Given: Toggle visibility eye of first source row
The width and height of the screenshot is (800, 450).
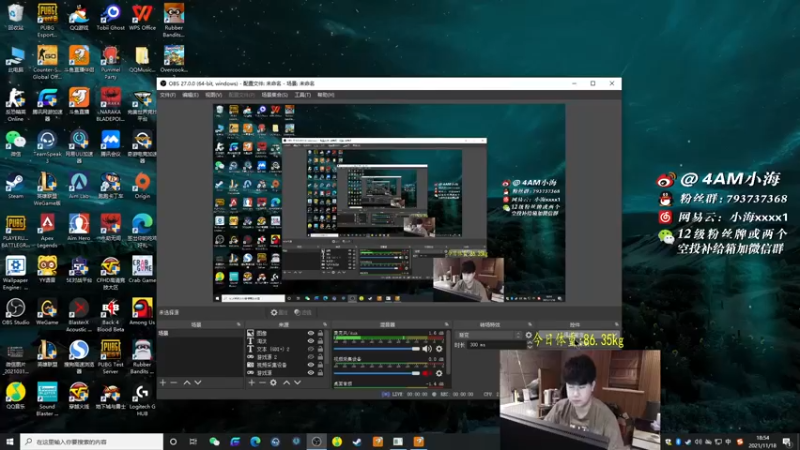Looking at the screenshot, I should [x=311, y=333].
